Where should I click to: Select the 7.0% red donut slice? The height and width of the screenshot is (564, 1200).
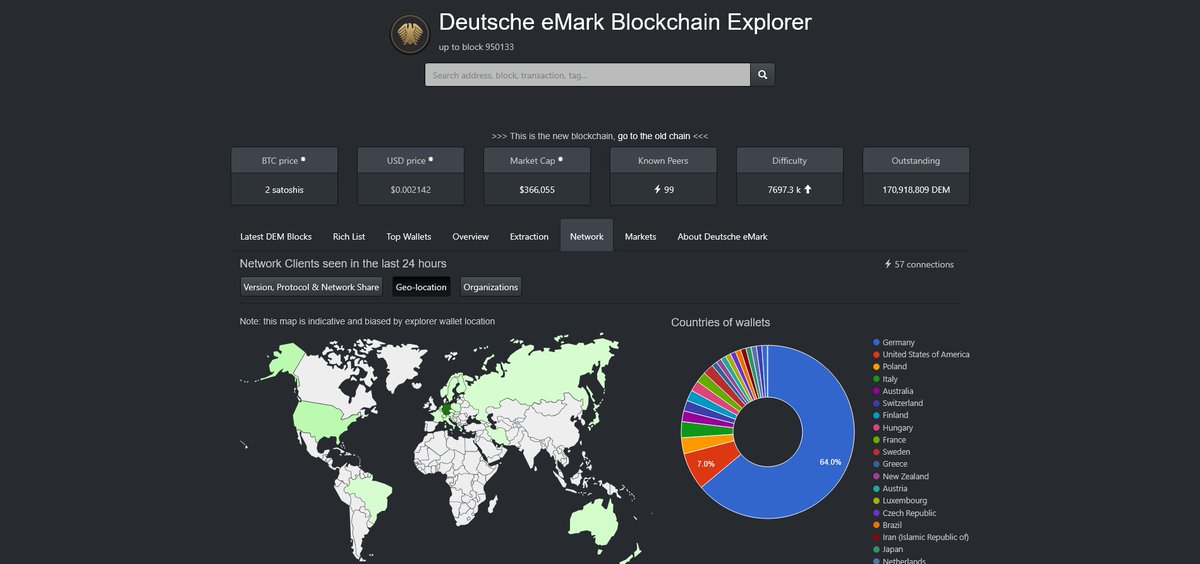[x=707, y=463]
